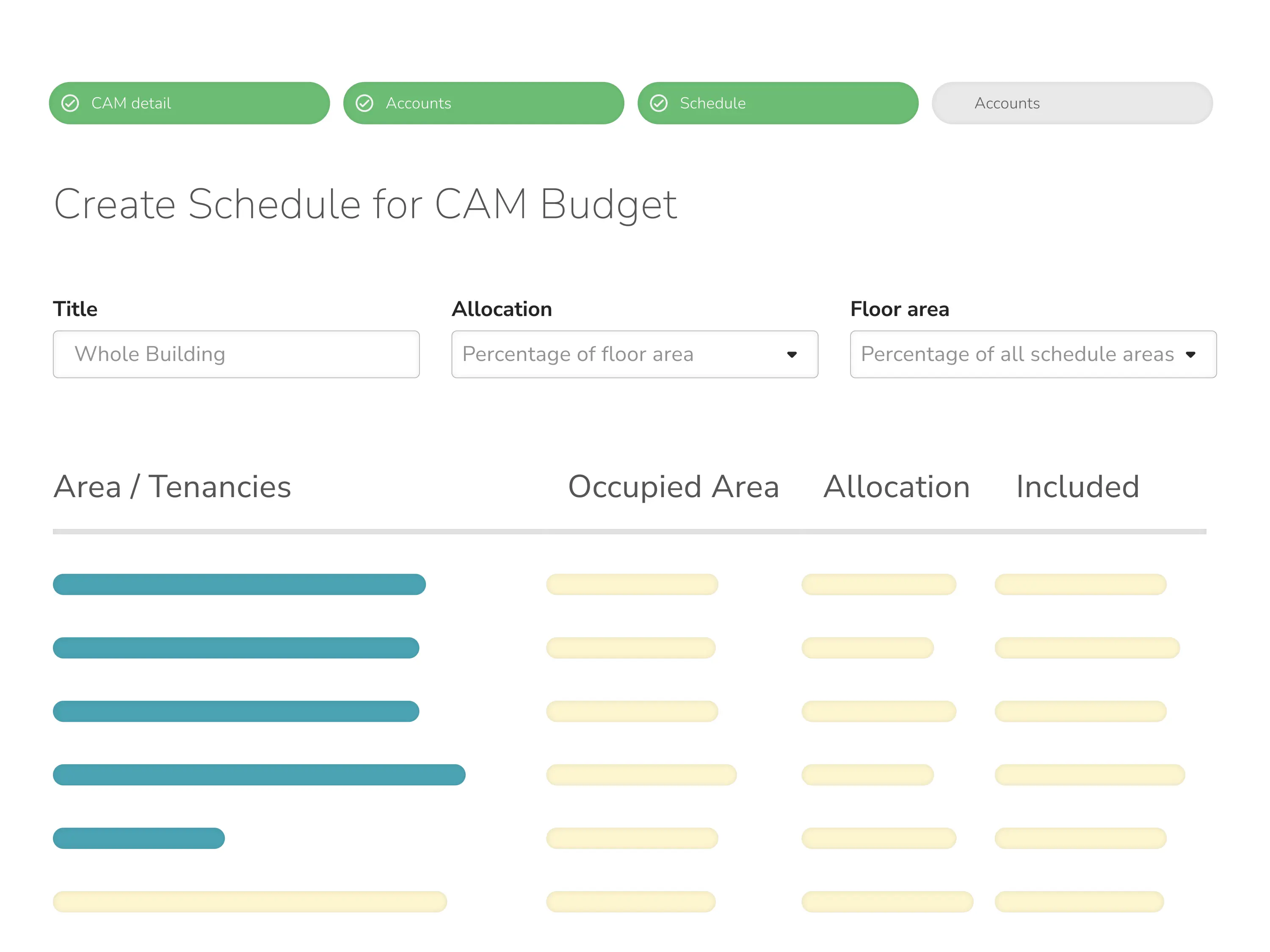Image resolution: width=1270 pixels, height=952 pixels.
Task: Click the Whole Building title input field
Action: (x=236, y=354)
